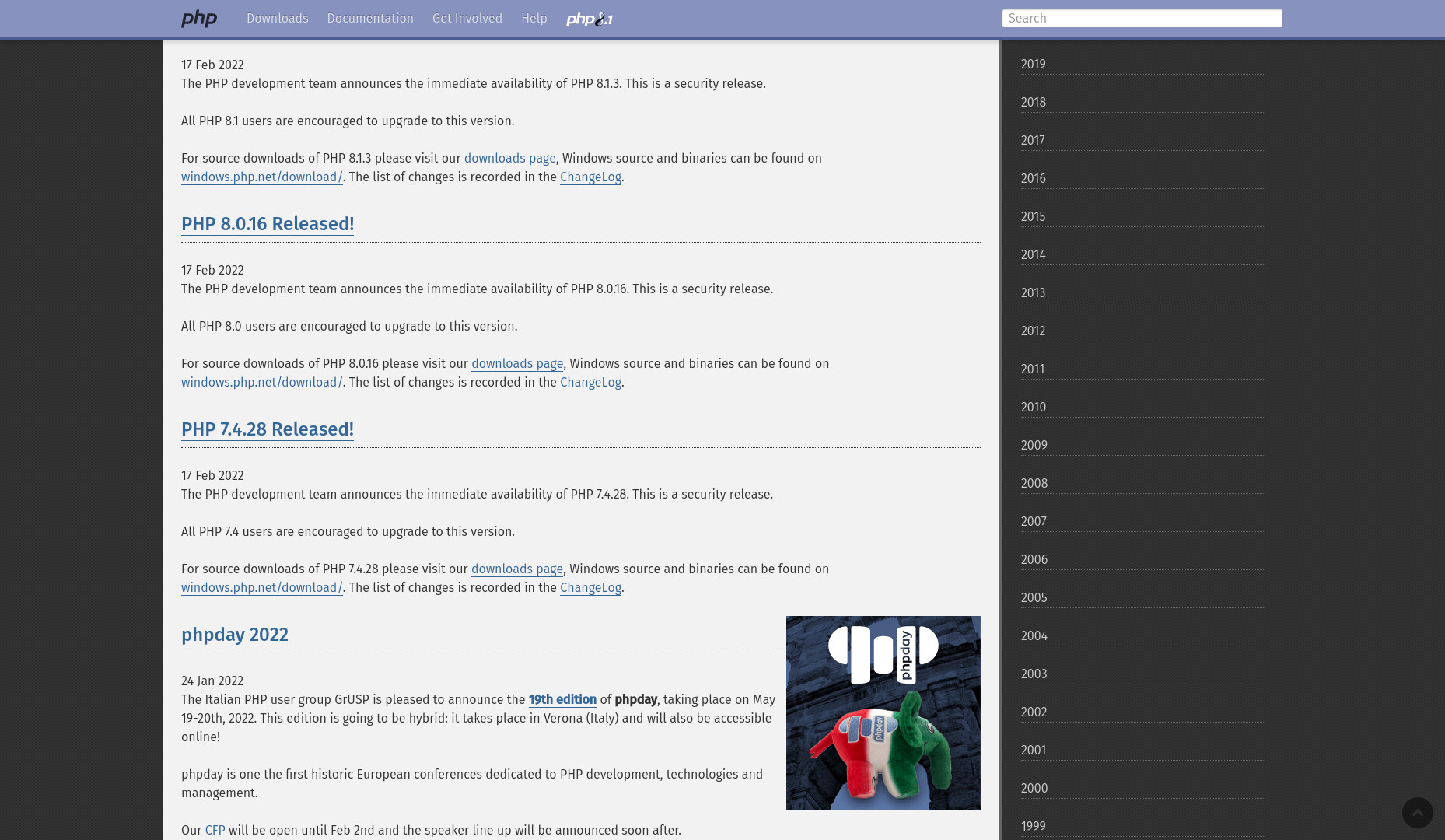The image size is (1445, 840).
Task: Follow windows.php.net link under PHP 7.4.28
Action: (x=262, y=588)
